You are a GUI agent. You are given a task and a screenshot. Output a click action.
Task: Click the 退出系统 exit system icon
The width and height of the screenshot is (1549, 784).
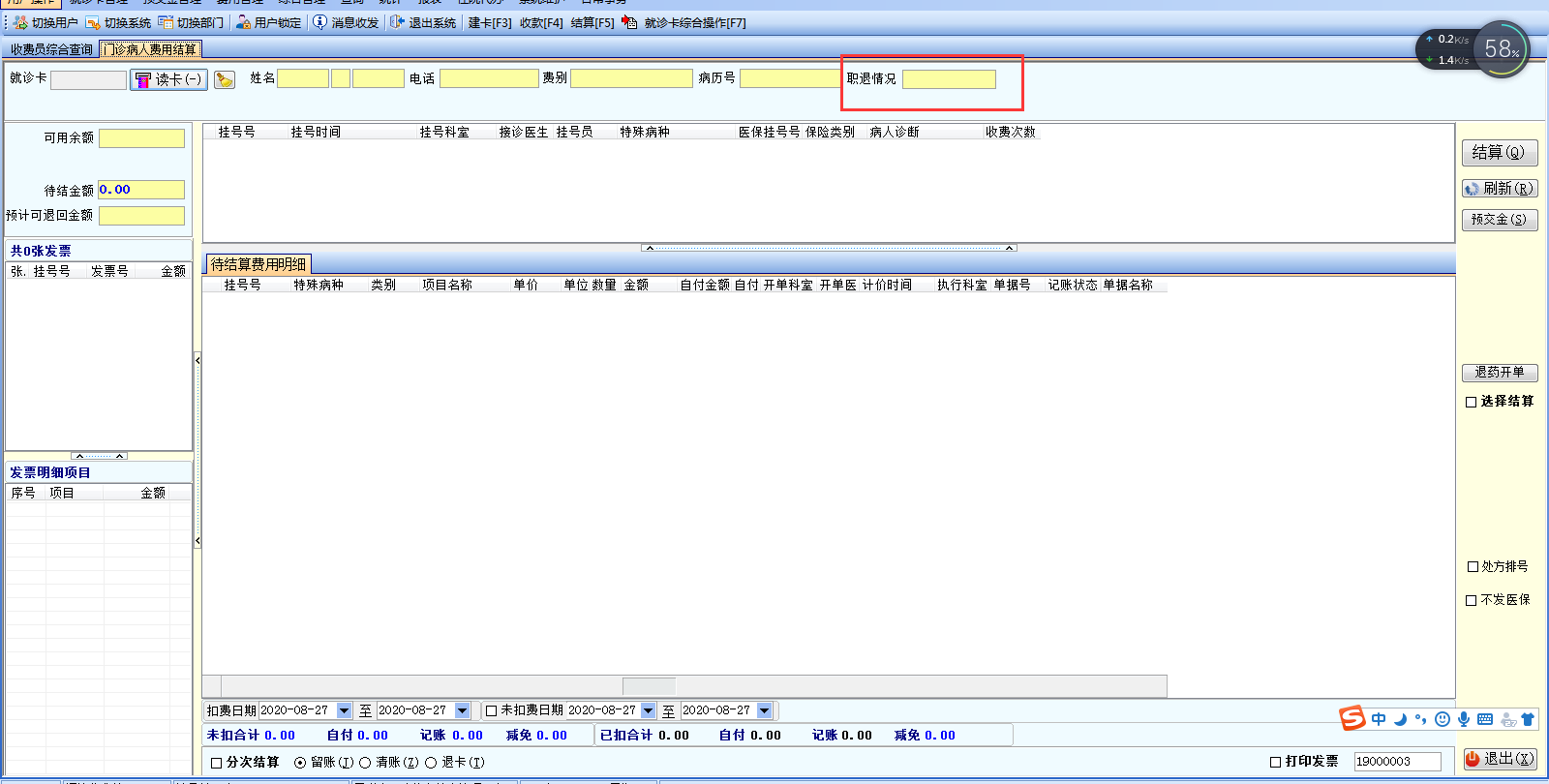pos(397,22)
